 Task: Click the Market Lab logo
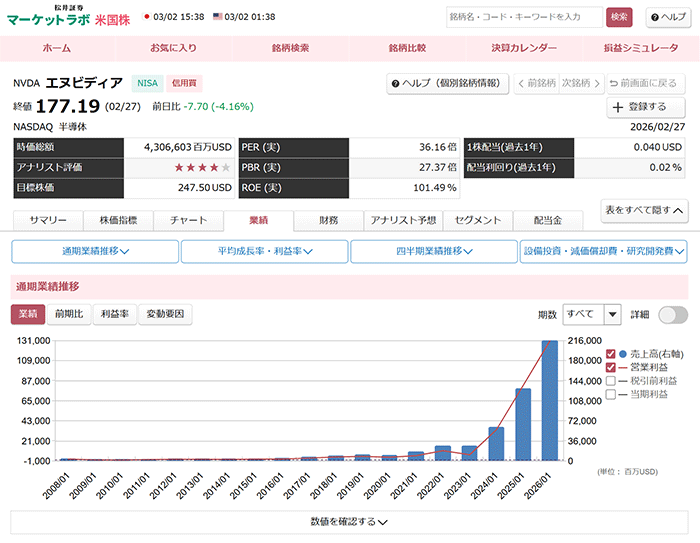click(48, 17)
